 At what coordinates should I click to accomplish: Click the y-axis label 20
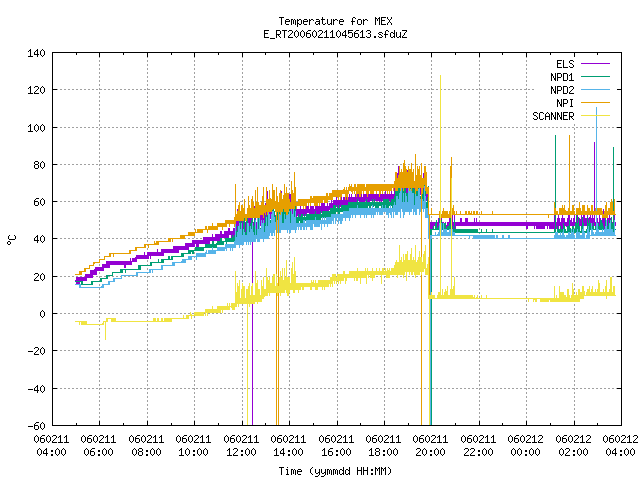tap(40, 277)
